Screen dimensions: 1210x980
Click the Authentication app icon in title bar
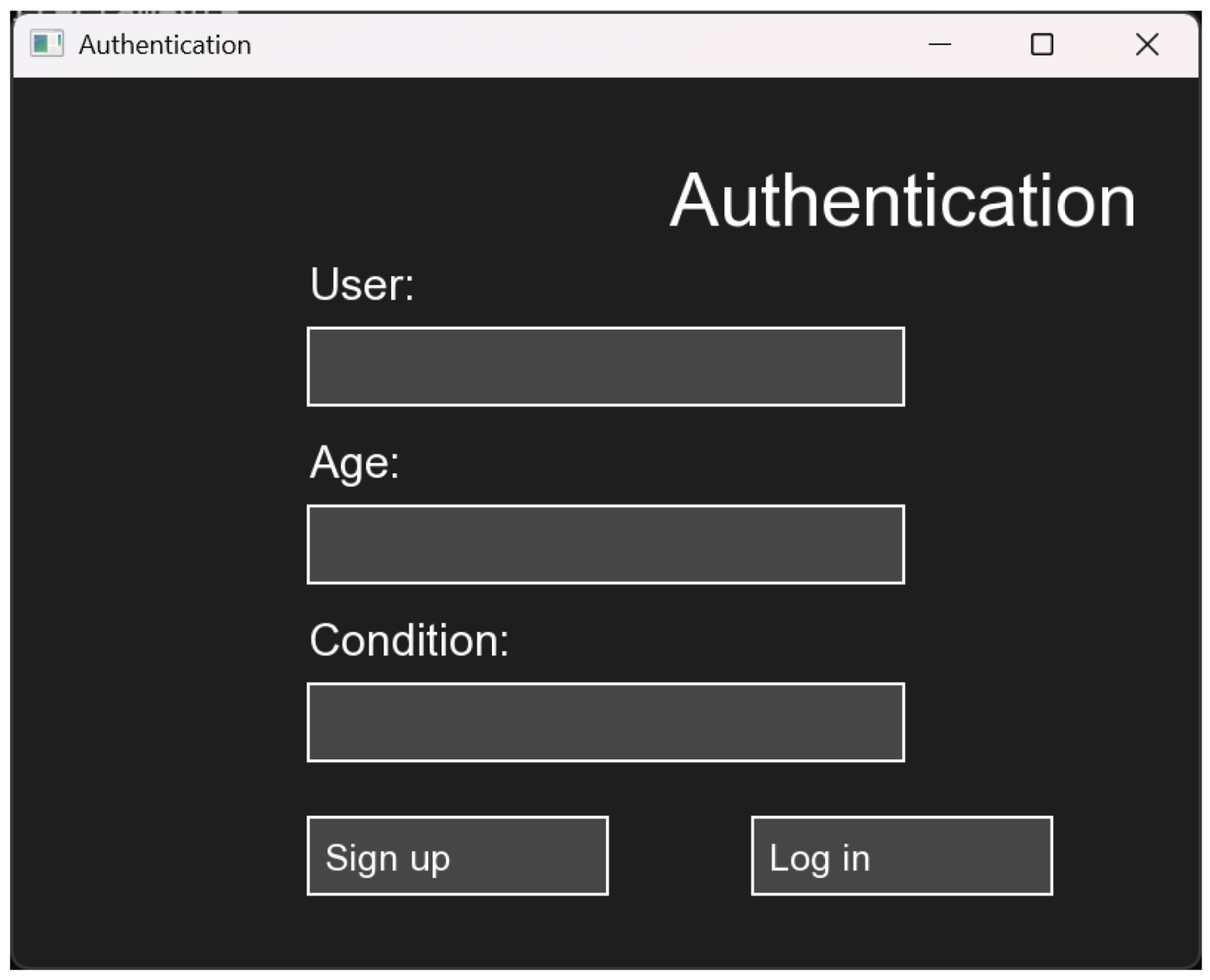(46, 44)
